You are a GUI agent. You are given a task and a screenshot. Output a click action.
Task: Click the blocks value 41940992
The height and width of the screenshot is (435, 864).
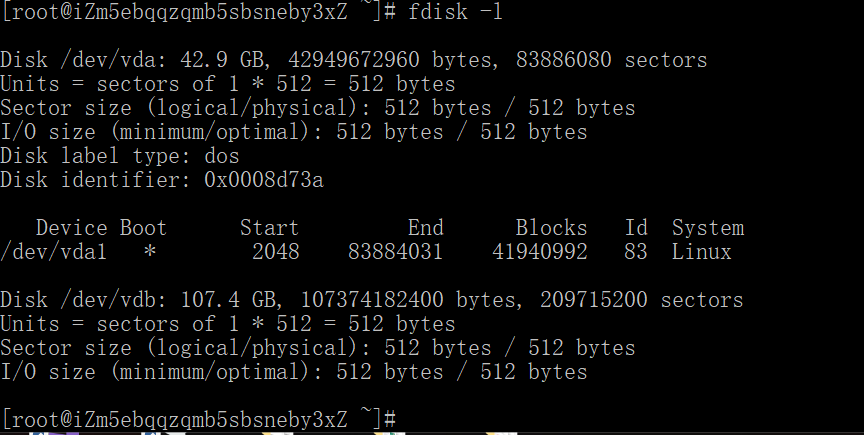coord(539,252)
